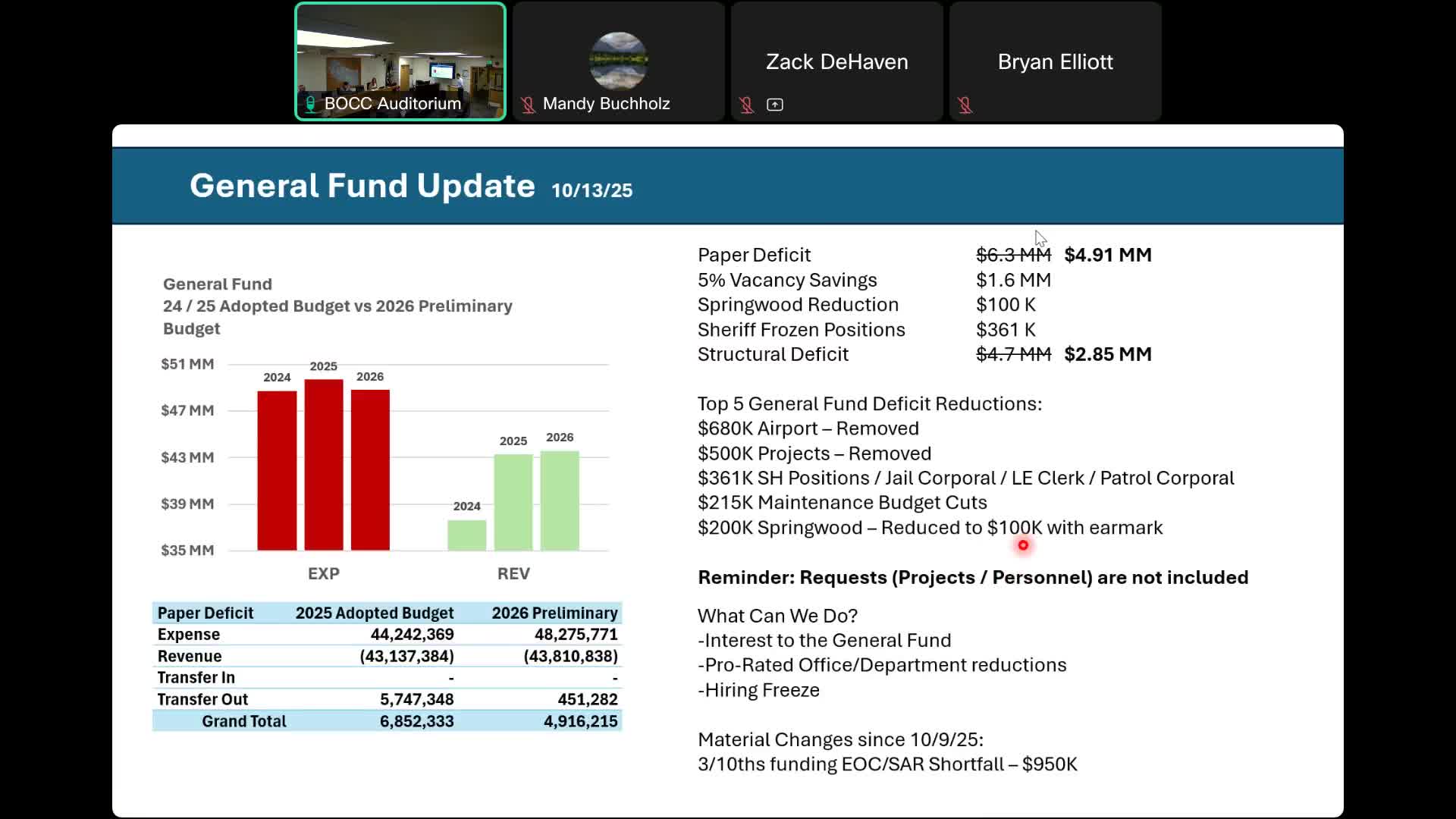The image size is (1456, 819).
Task: Click Mandy Buchholz's muted microphone icon
Action: pyautogui.click(x=528, y=105)
